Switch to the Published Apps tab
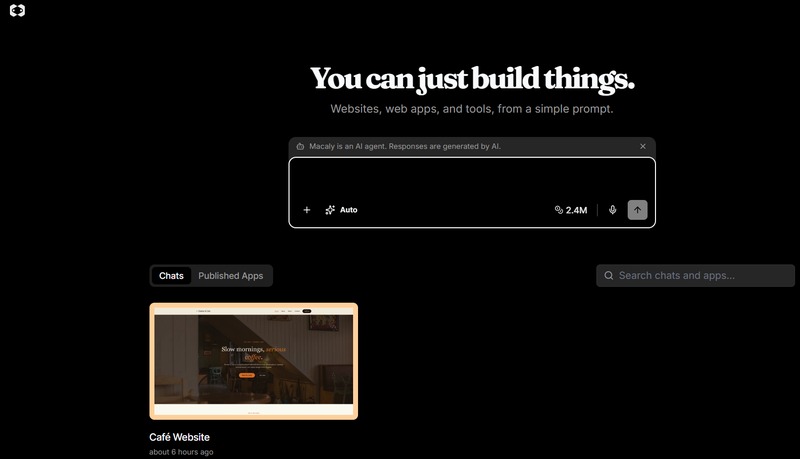This screenshot has width=800, height=459. [x=231, y=276]
